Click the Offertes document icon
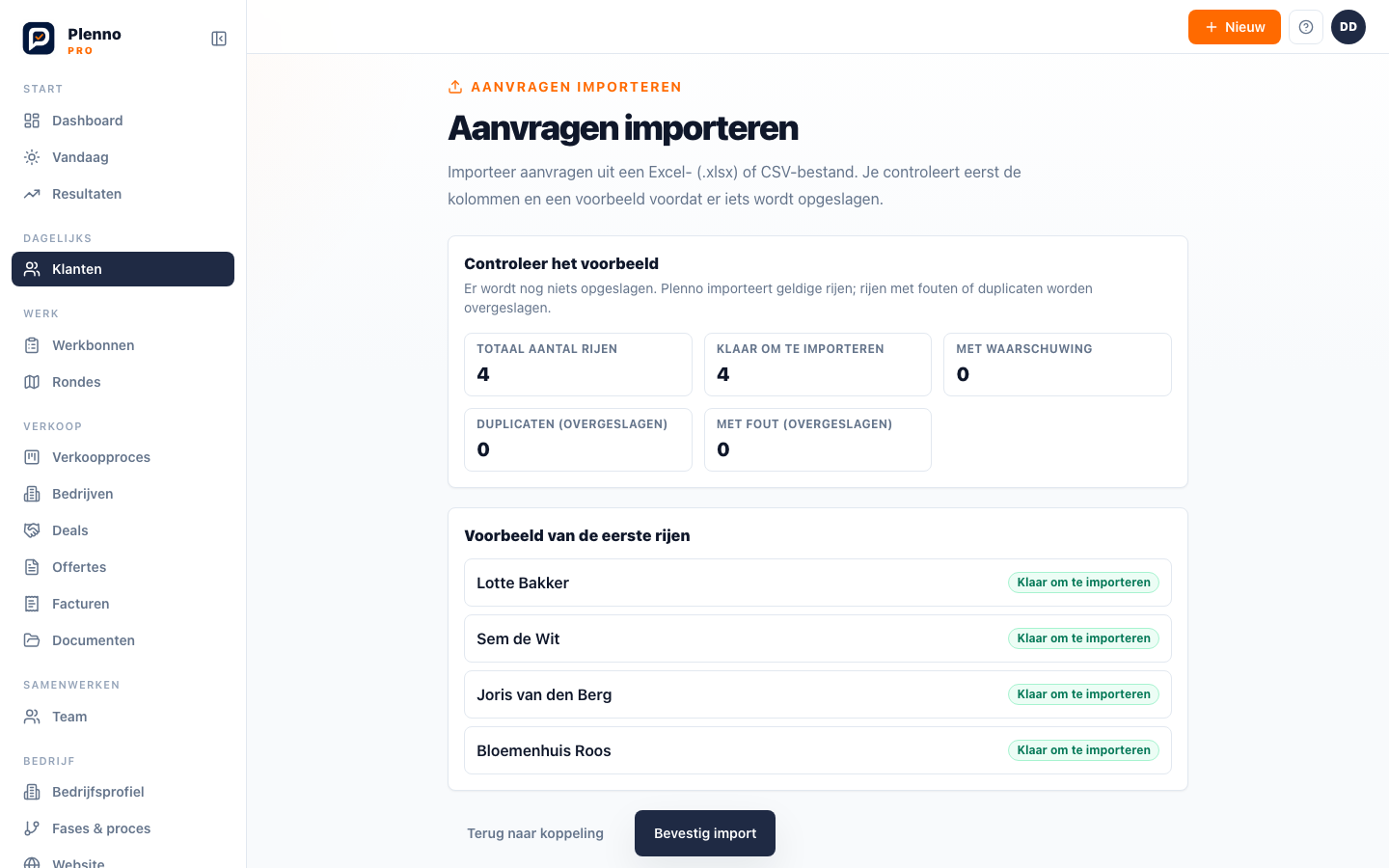Viewport: 1389px width, 868px height. 32,567
